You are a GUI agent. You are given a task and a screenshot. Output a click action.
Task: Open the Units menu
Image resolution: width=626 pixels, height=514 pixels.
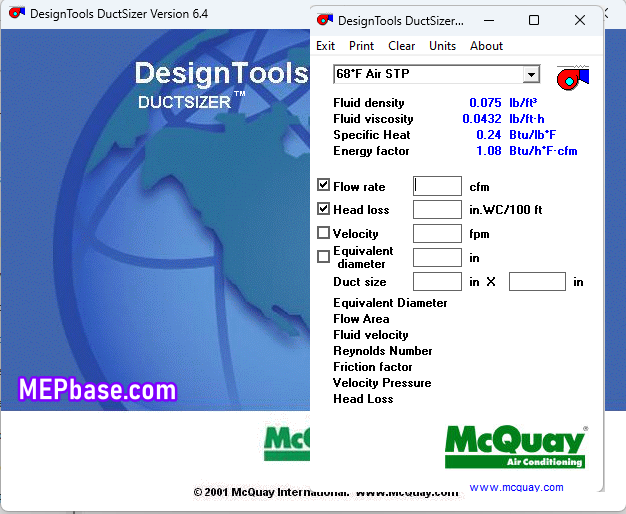pos(442,46)
